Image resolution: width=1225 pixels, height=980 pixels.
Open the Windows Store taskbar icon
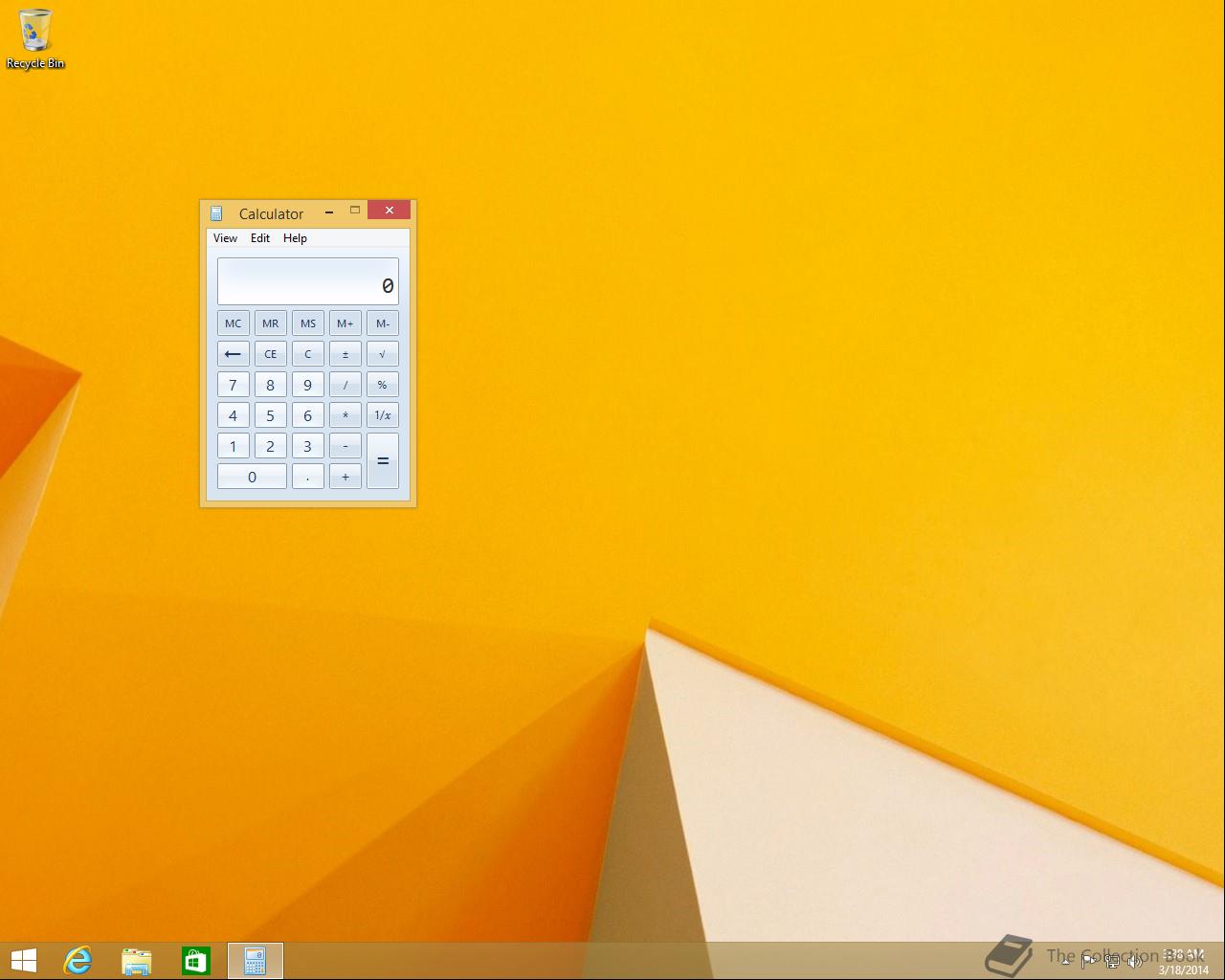196,961
